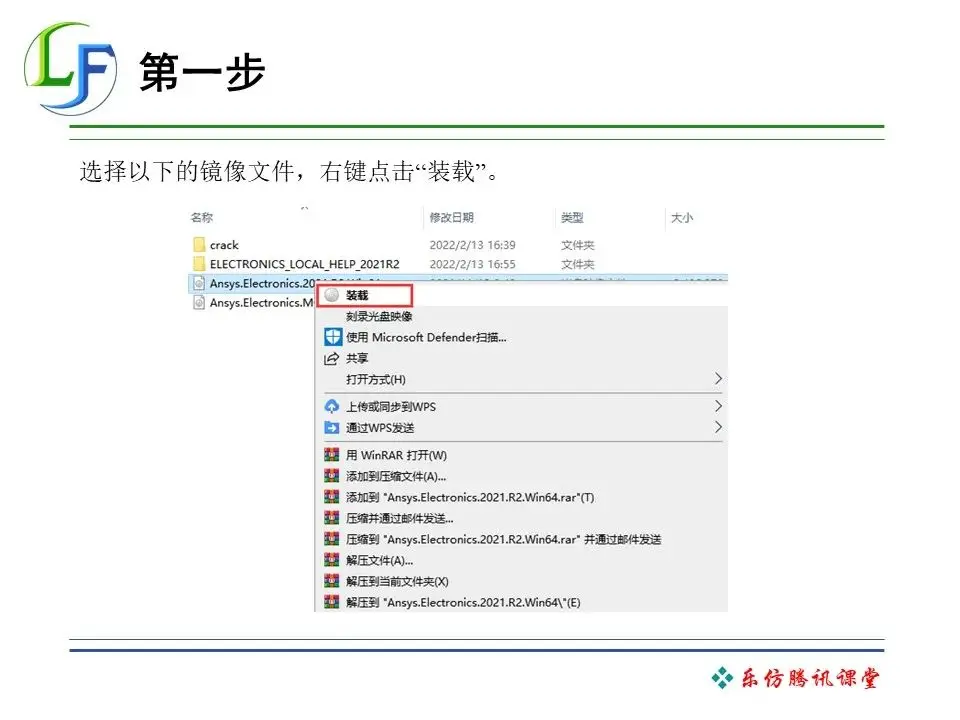
Task: Select the 打开方式(H) menu entry label
Action: click(x=376, y=380)
